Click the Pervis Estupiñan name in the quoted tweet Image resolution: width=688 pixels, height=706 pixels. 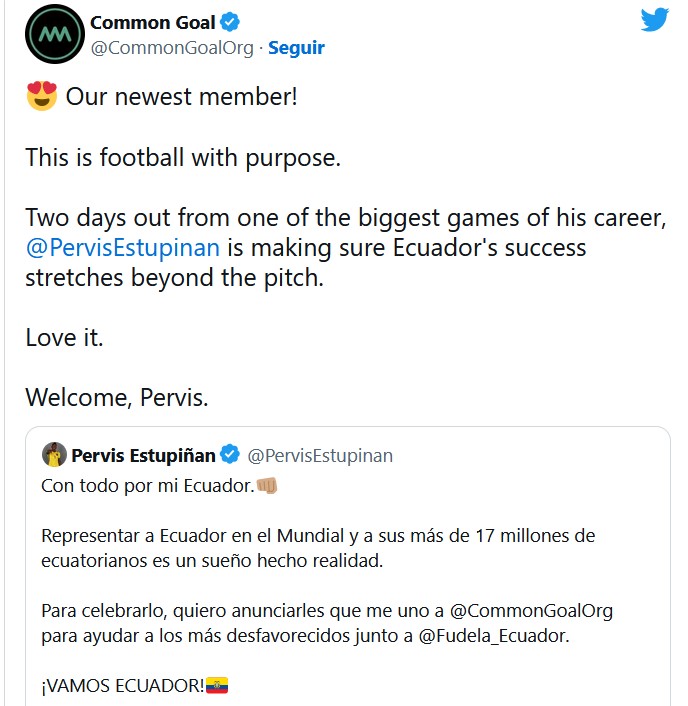pos(143,456)
